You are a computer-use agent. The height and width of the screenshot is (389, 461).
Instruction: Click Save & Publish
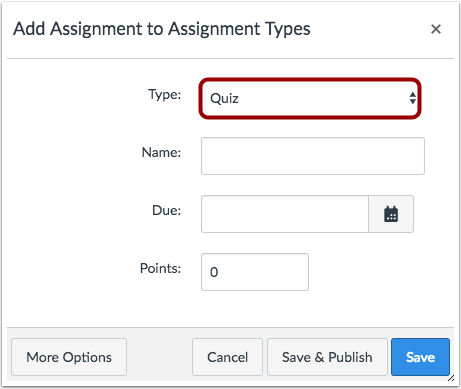tap(327, 357)
